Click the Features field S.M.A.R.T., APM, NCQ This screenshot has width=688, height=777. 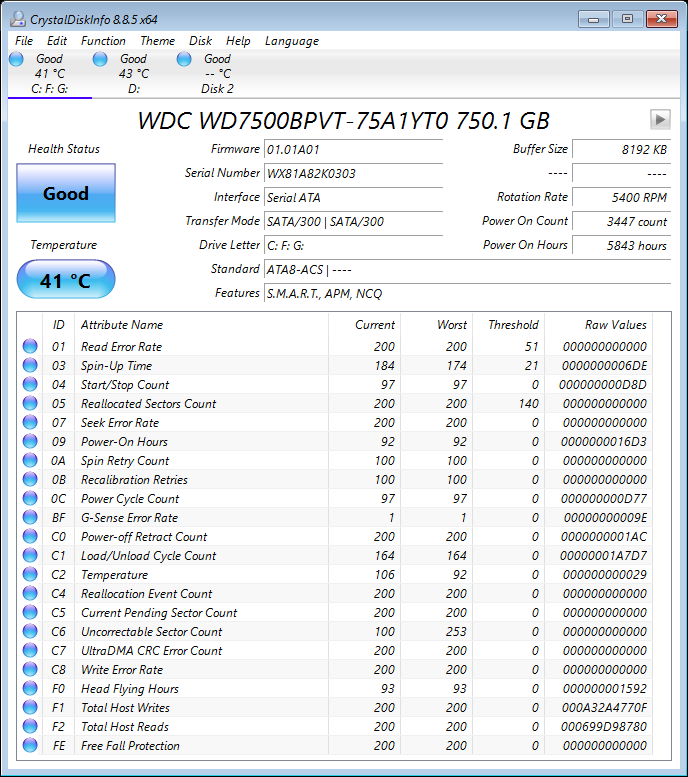point(467,293)
